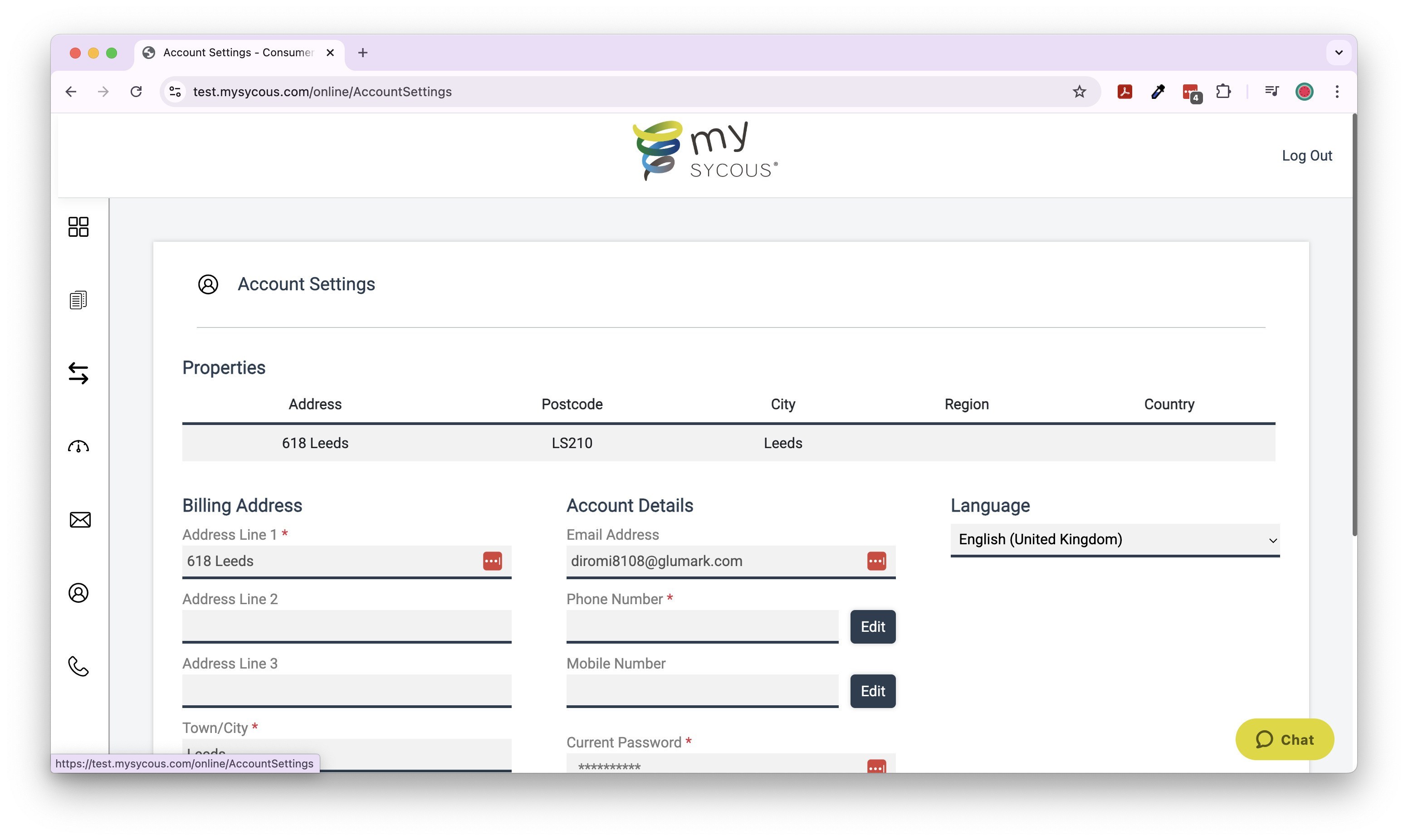Viewport: 1408px width, 840px height.
Task: Open the bills documents sidebar icon
Action: click(78, 300)
